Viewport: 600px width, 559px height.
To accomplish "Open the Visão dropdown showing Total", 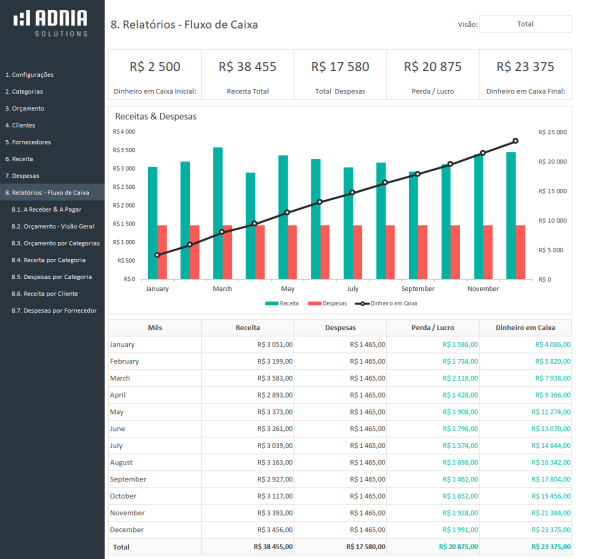I will click(524, 24).
